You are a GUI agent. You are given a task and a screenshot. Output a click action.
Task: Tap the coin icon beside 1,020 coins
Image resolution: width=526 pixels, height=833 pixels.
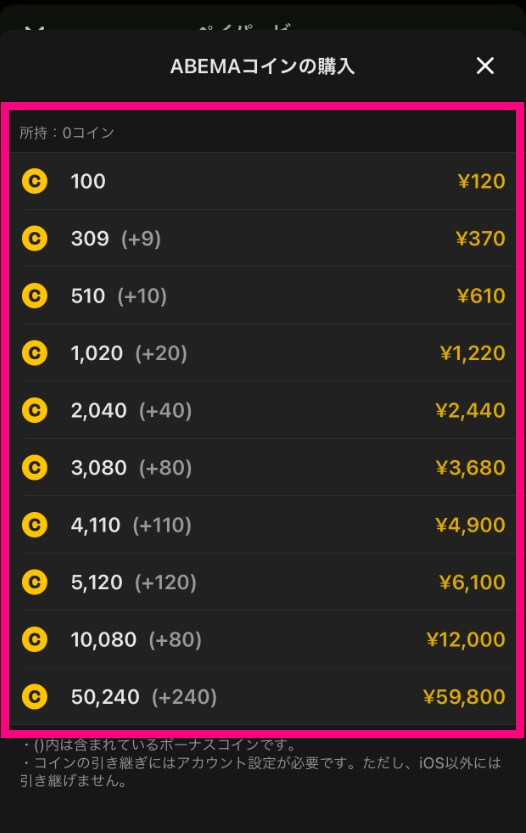coord(35,353)
